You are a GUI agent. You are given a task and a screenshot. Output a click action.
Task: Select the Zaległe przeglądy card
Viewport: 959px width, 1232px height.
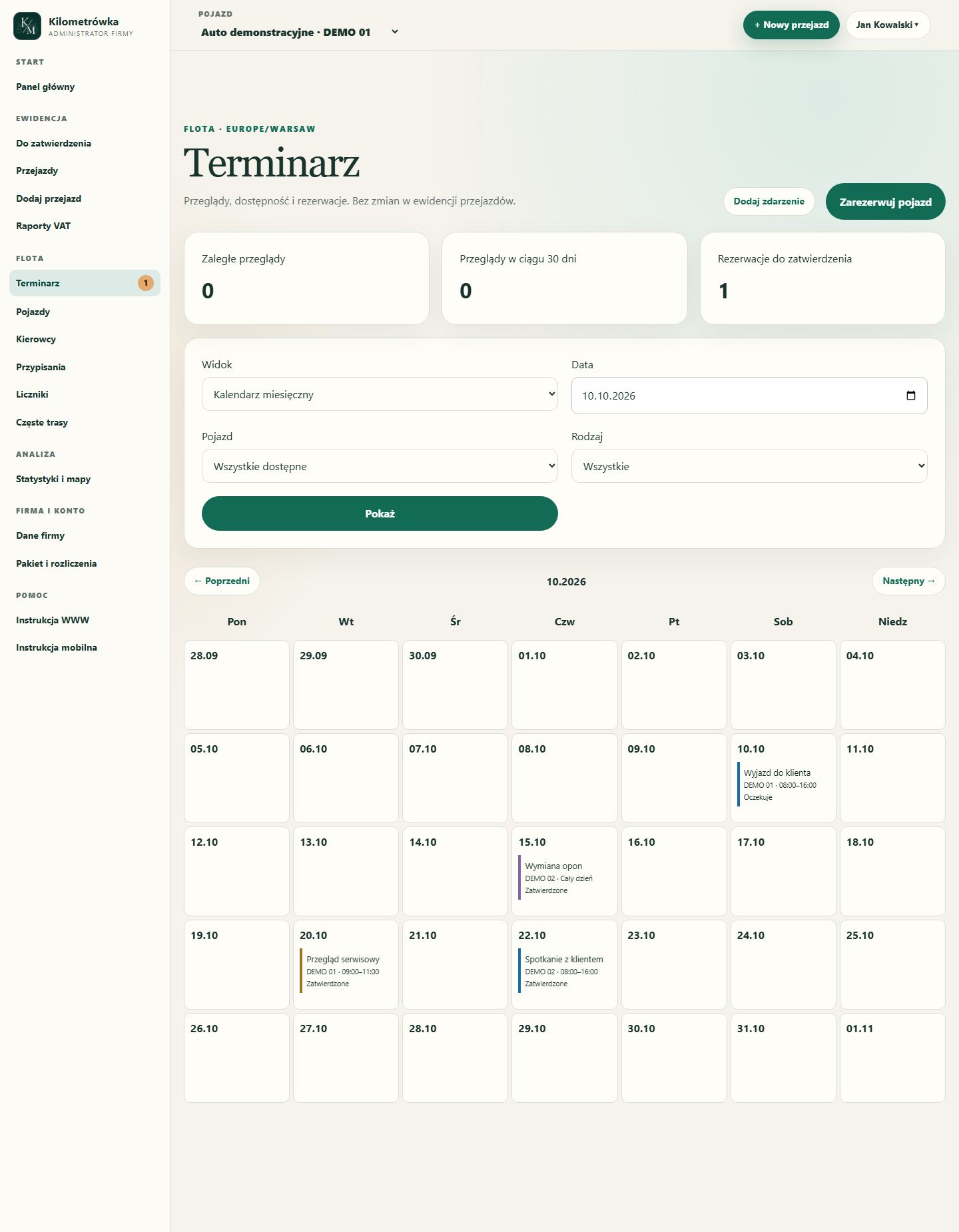pyautogui.click(x=306, y=278)
